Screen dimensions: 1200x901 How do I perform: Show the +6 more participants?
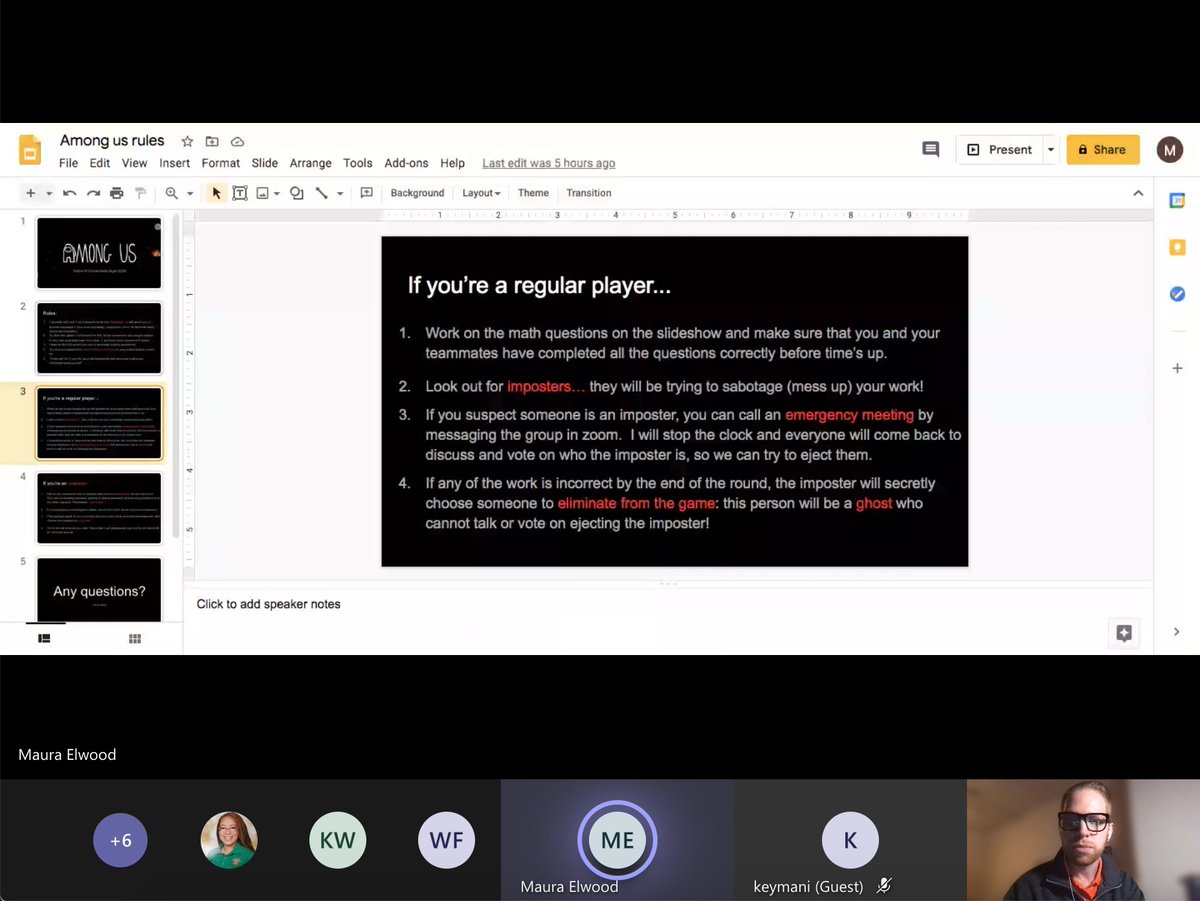coord(121,840)
